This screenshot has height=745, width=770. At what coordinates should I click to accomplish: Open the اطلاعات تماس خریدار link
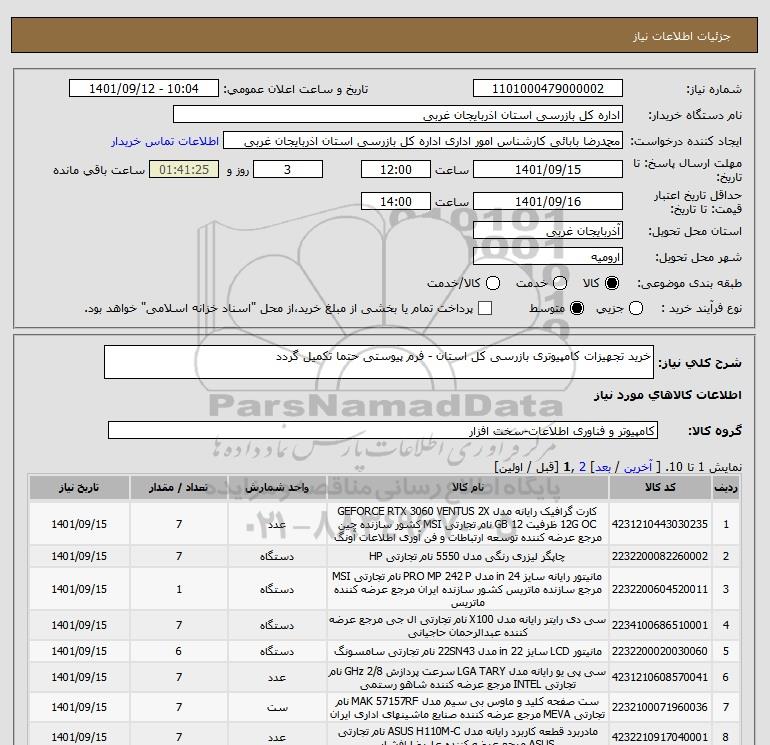pyautogui.click(x=165, y=141)
